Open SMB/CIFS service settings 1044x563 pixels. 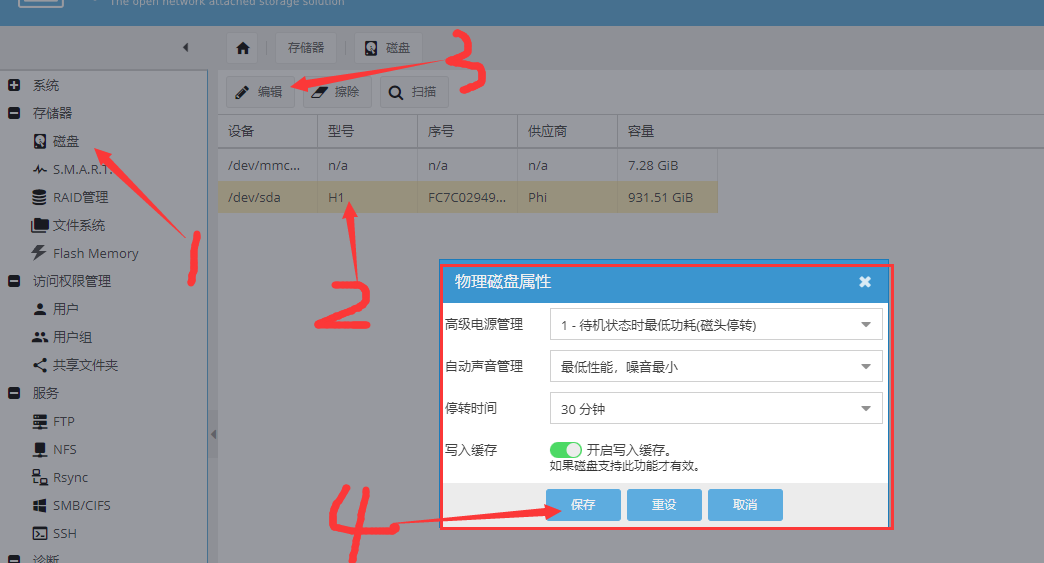71,506
